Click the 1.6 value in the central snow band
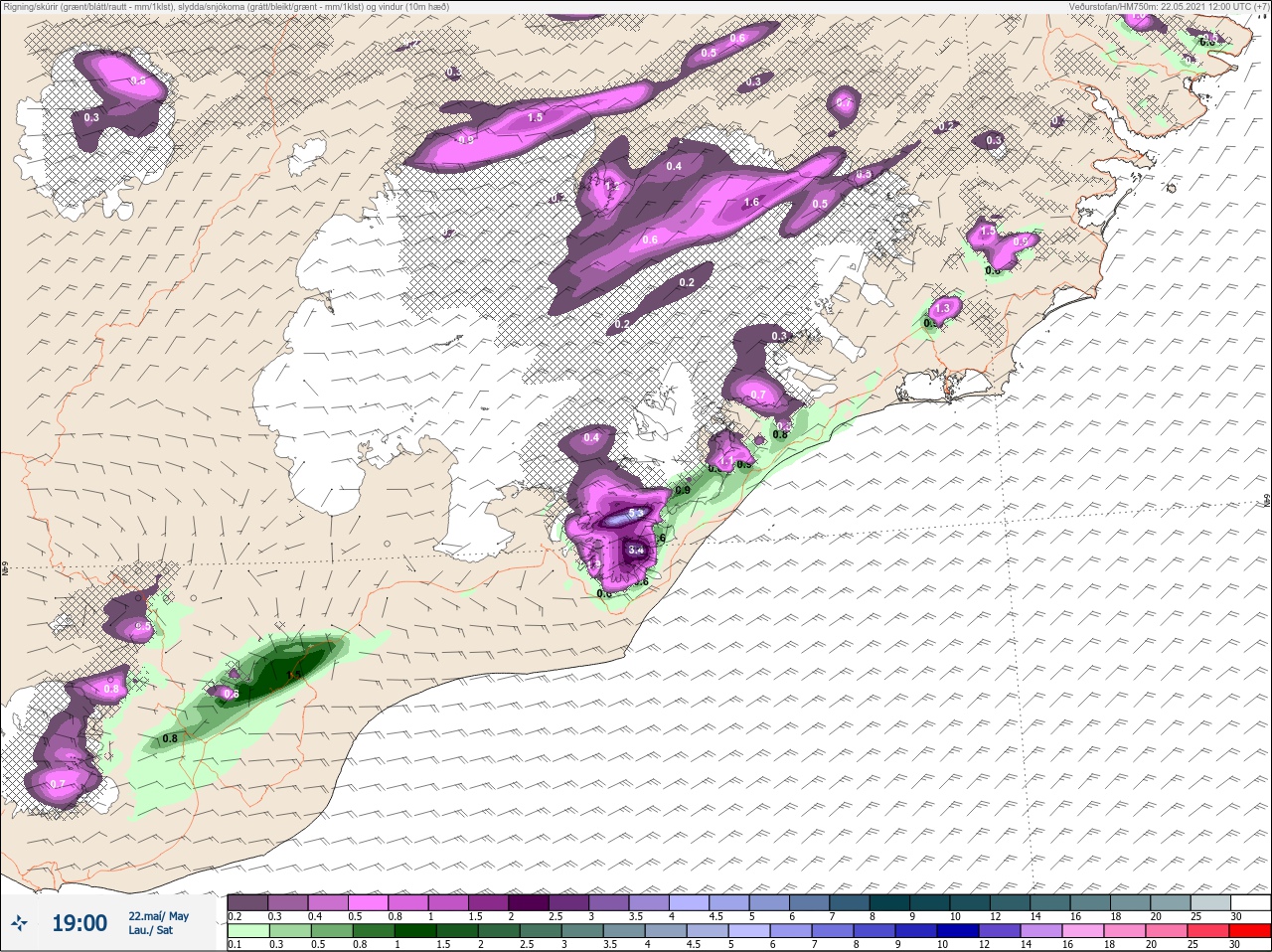The image size is (1272, 952). pyautogui.click(x=751, y=202)
